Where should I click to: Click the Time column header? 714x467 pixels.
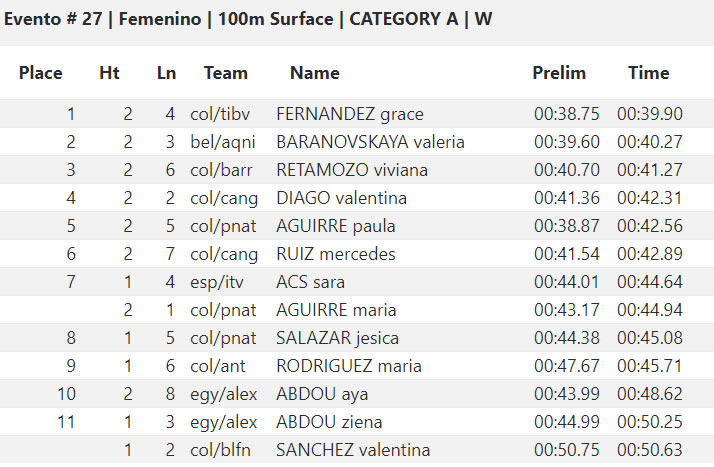(x=649, y=73)
